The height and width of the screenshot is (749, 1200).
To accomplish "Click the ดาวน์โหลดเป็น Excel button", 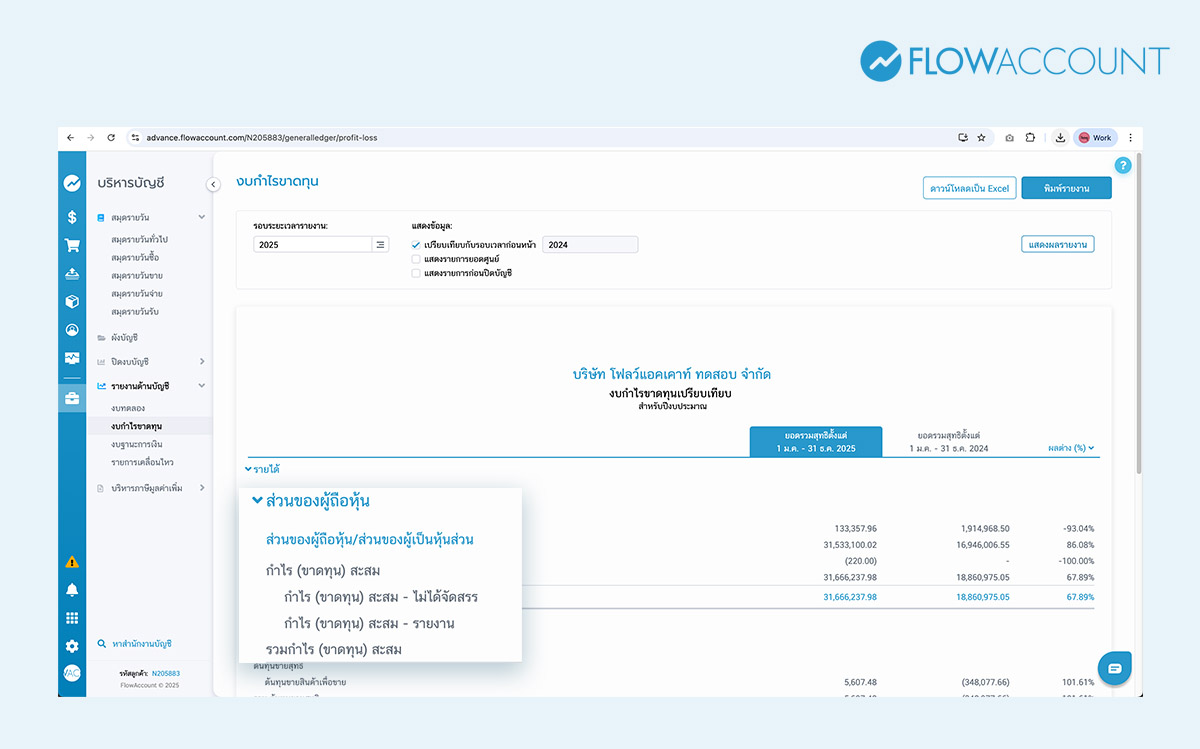I will 969,188.
